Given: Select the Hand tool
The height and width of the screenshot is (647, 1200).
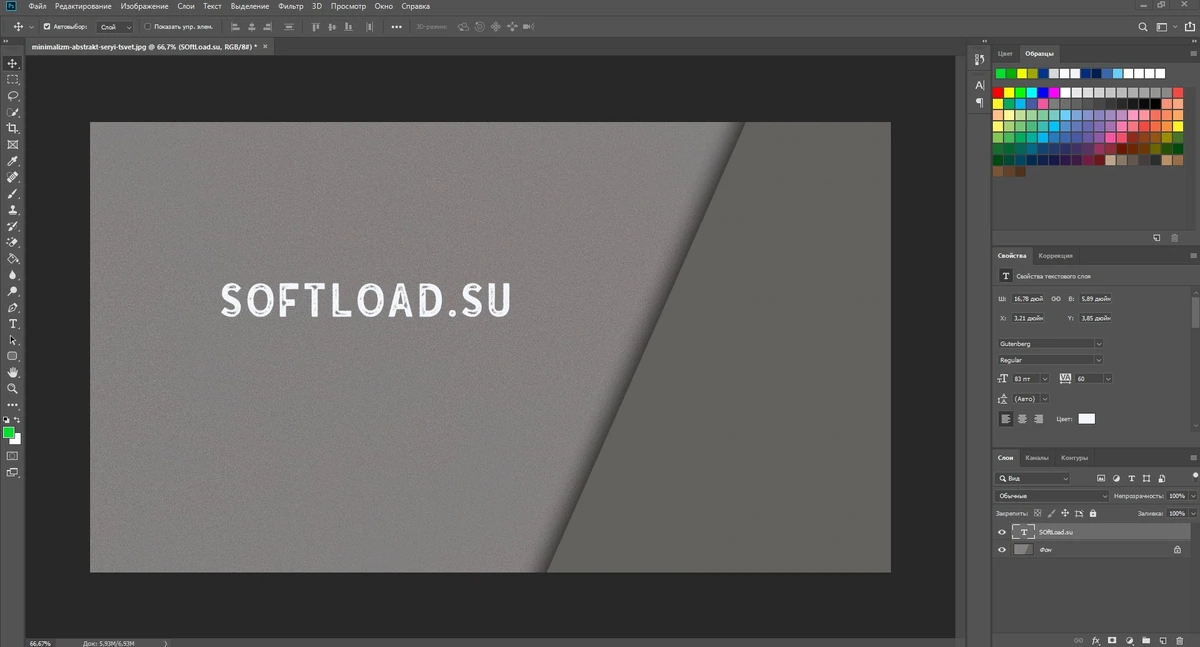Looking at the screenshot, I should tap(13, 372).
